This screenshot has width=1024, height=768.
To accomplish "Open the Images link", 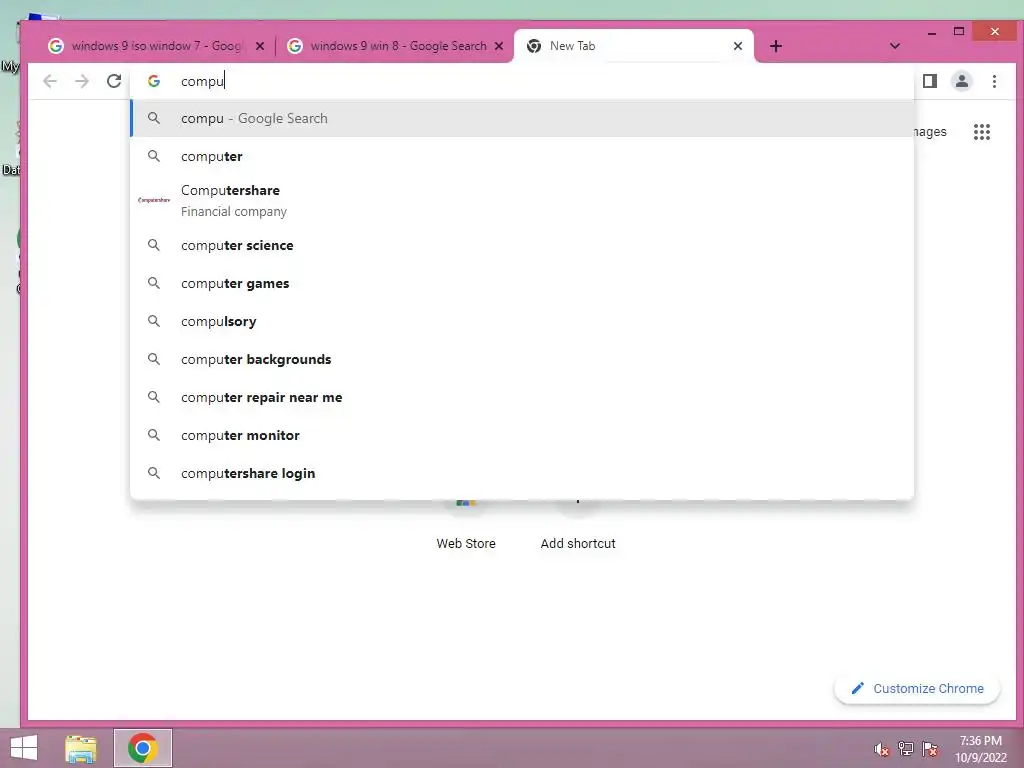I will pos(930,132).
